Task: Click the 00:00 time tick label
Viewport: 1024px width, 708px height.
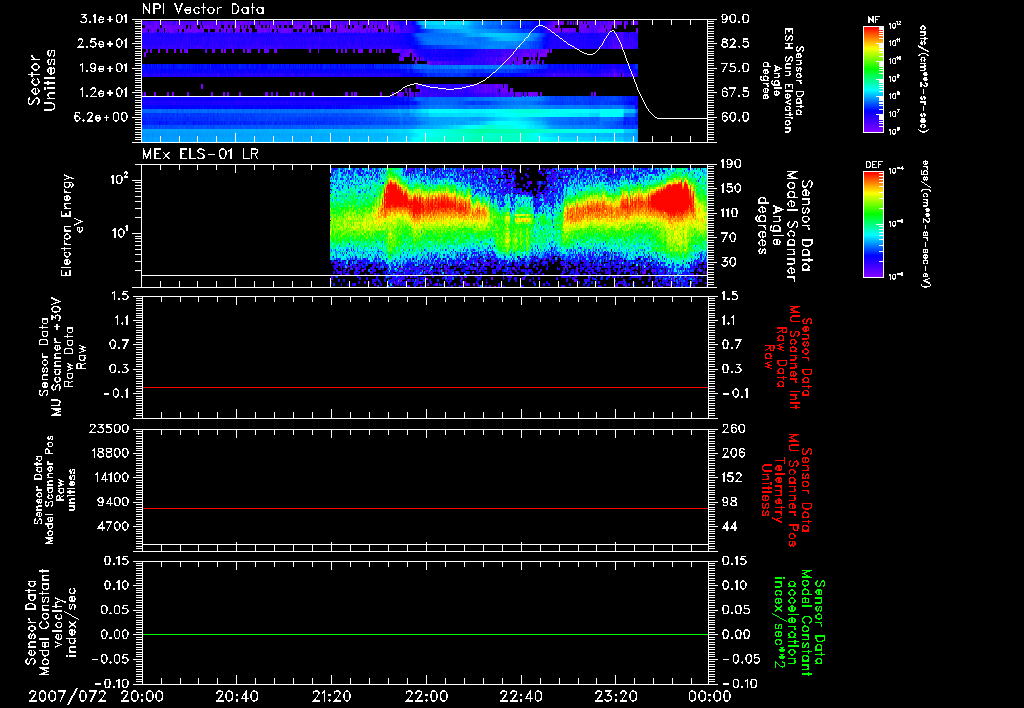Action: click(x=710, y=696)
